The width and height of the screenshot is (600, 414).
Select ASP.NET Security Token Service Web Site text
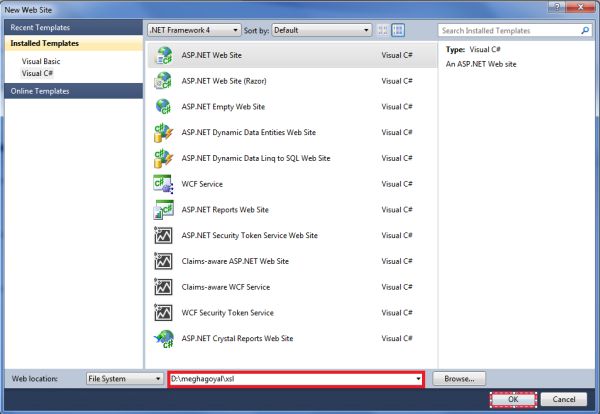pos(249,235)
